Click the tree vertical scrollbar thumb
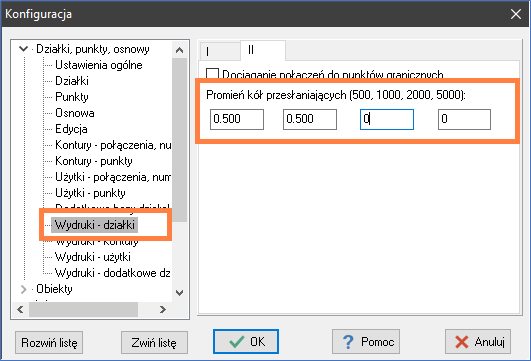 tap(179, 140)
